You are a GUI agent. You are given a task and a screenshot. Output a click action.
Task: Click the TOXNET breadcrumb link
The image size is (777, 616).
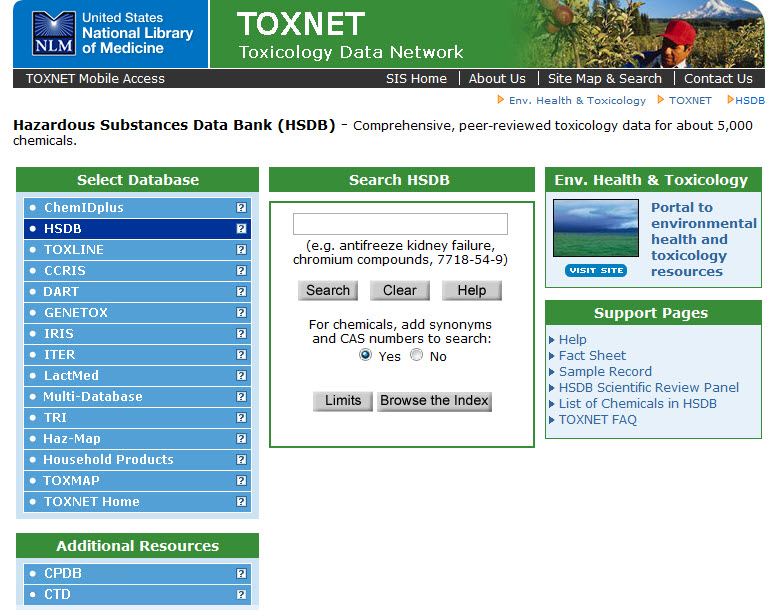click(690, 101)
